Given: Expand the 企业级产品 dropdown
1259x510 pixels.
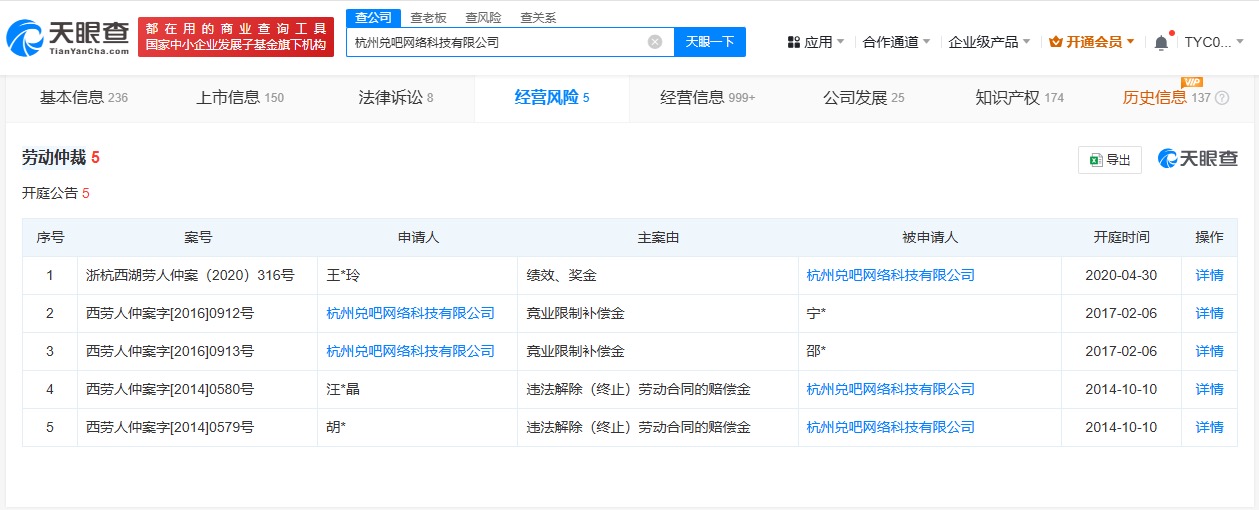Looking at the screenshot, I should (x=989, y=42).
